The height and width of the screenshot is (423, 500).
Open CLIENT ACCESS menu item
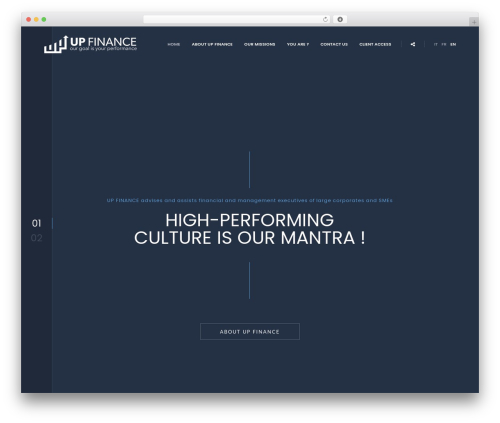click(375, 44)
